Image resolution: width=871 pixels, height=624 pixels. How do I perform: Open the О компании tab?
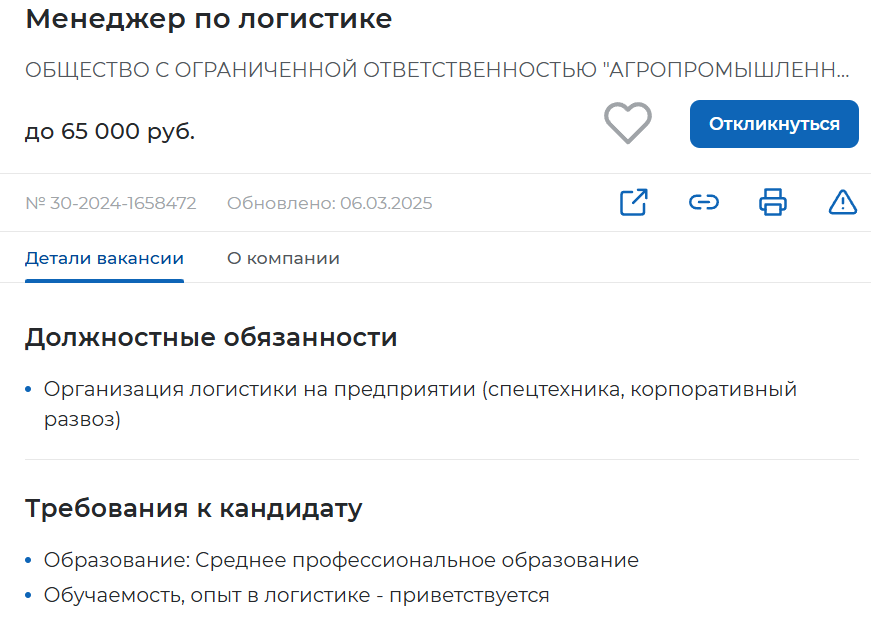(x=283, y=258)
